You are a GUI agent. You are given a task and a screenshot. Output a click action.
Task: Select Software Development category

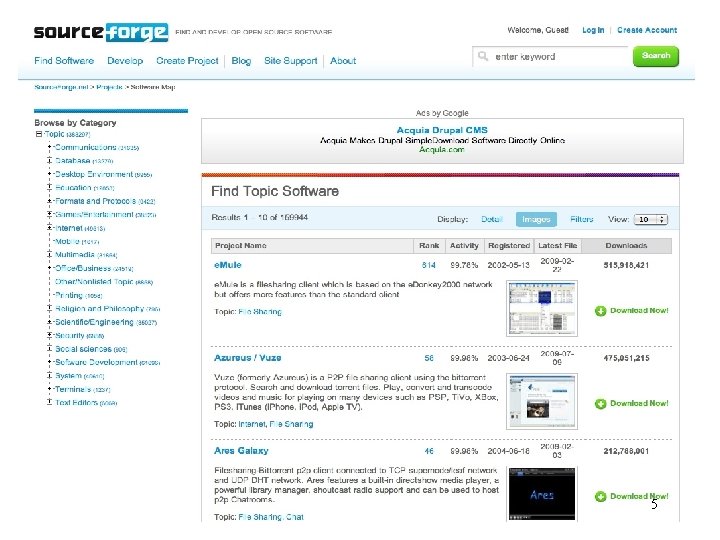tap(96, 362)
